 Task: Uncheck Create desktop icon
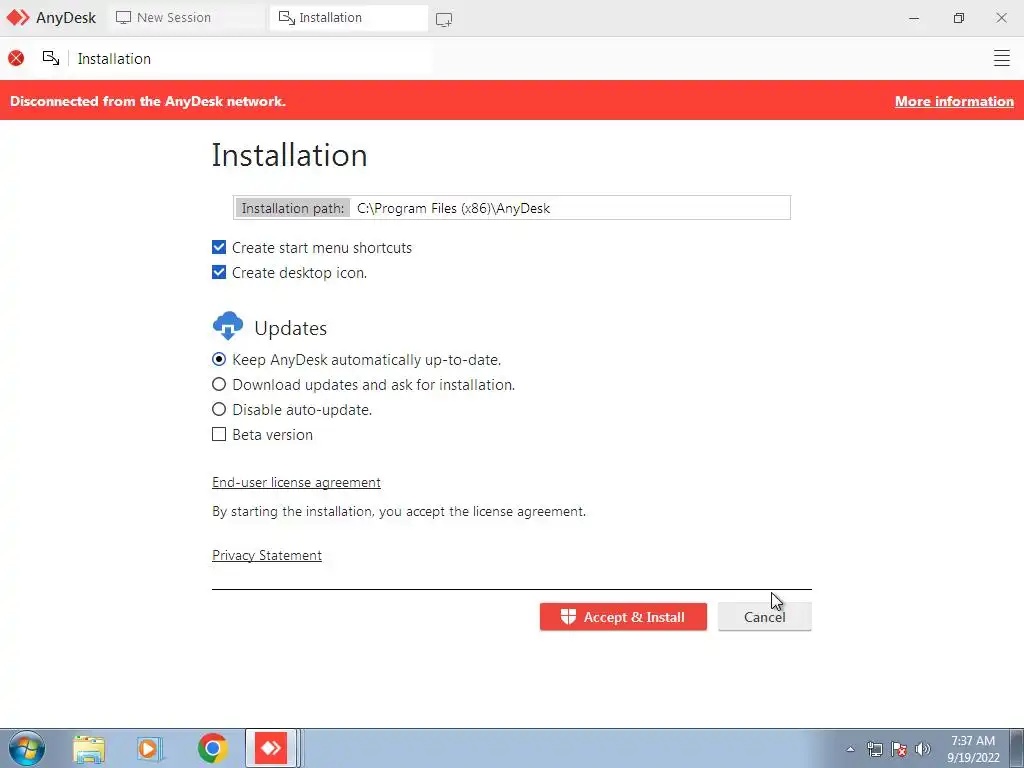(x=219, y=272)
